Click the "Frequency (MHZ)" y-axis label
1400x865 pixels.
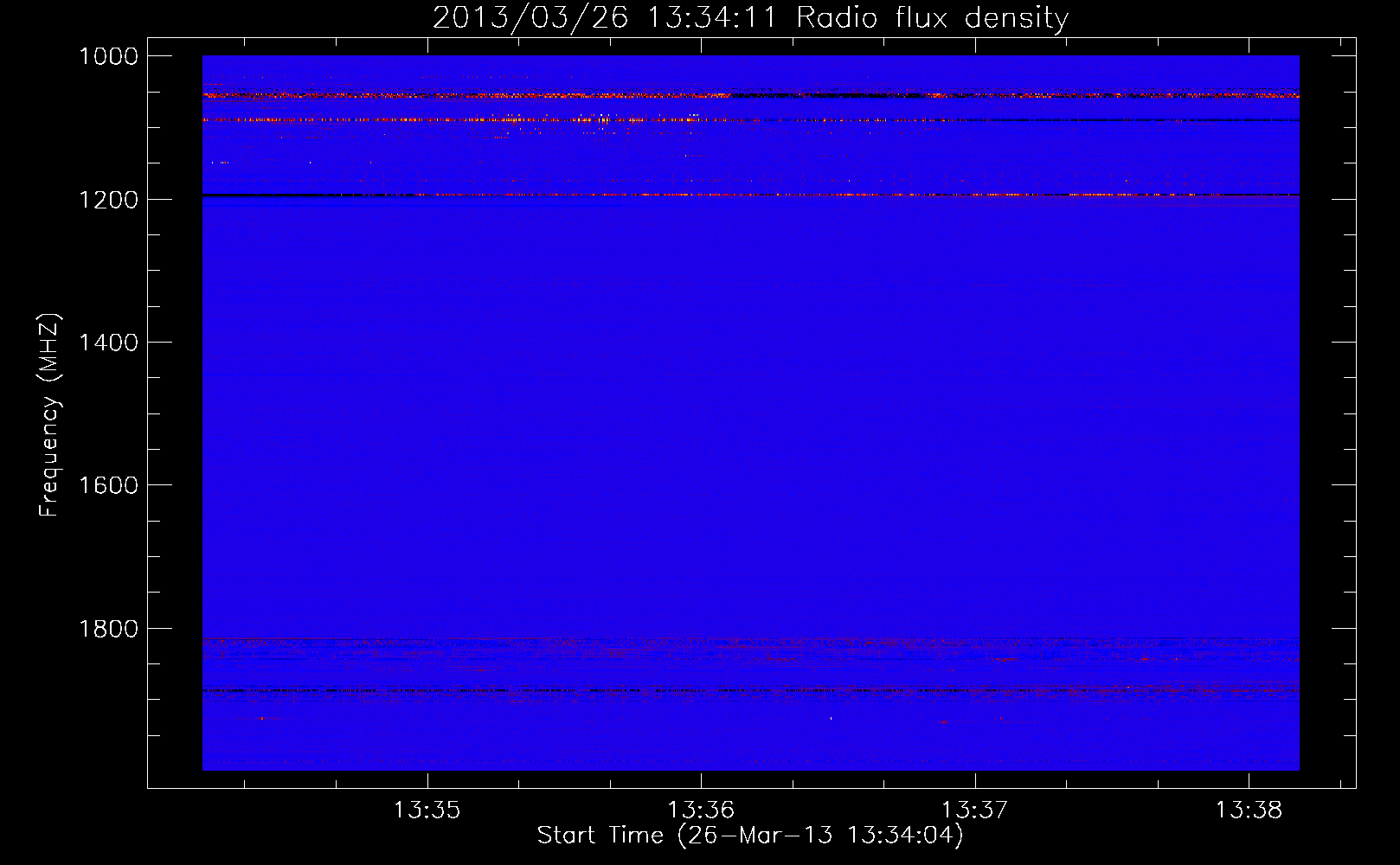click(x=49, y=415)
